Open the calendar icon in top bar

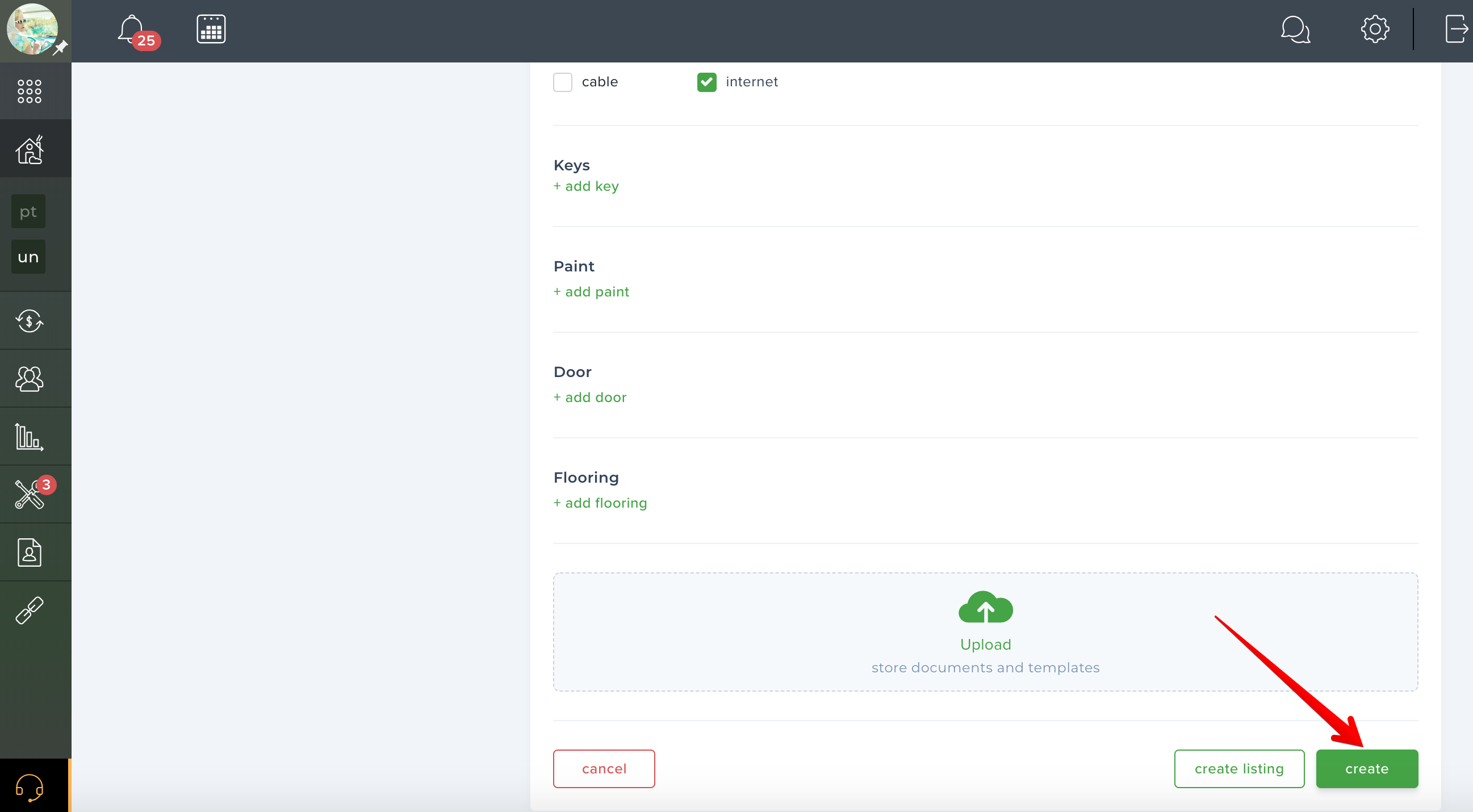tap(211, 29)
